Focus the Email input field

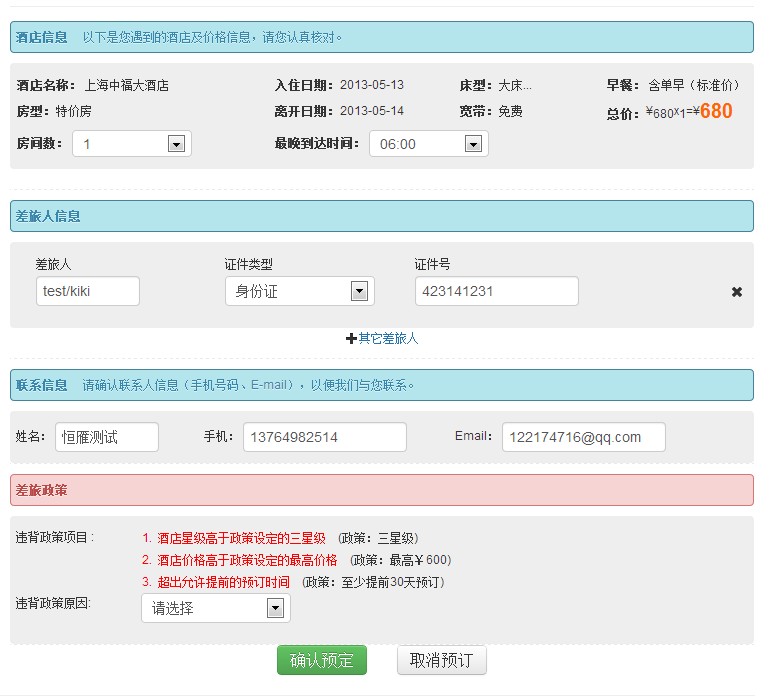point(583,437)
